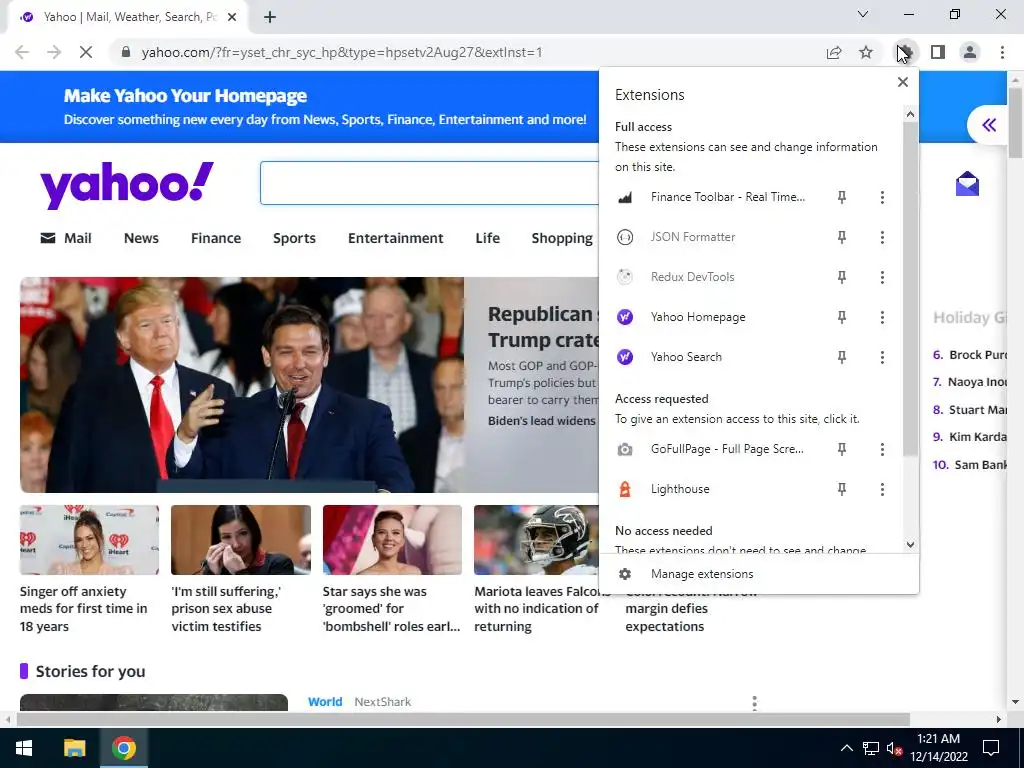The width and height of the screenshot is (1024, 768).
Task: Click the Extensions popup vertical scrollbar
Action: (910, 289)
